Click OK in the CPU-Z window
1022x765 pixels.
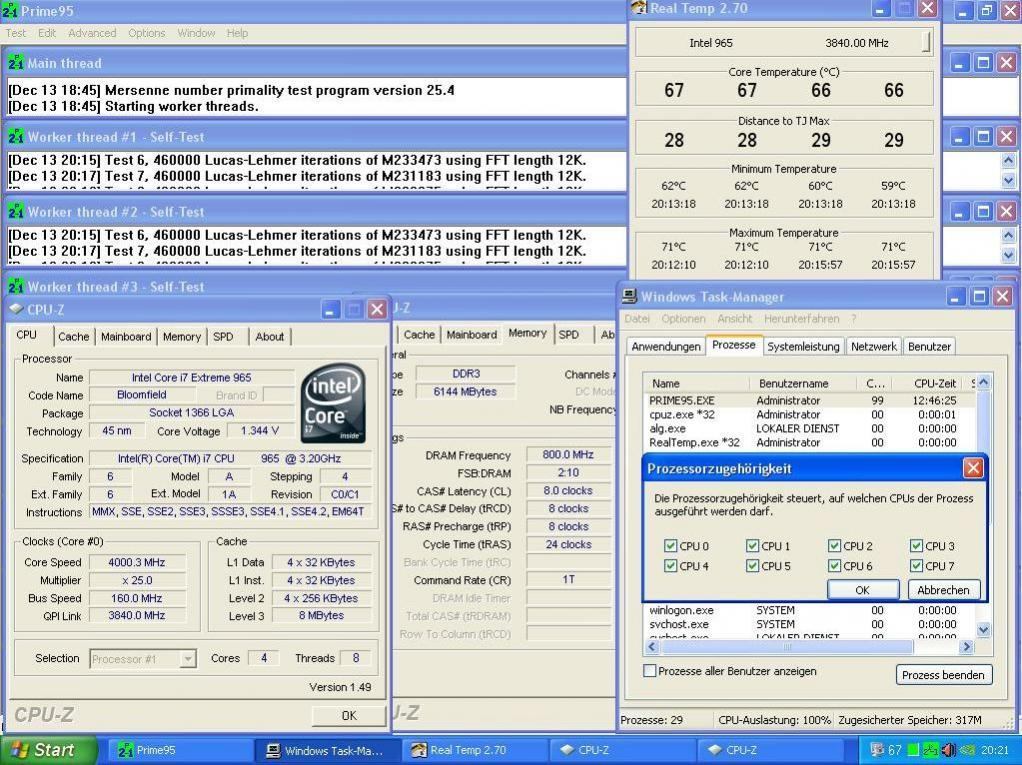[x=349, y=715]
